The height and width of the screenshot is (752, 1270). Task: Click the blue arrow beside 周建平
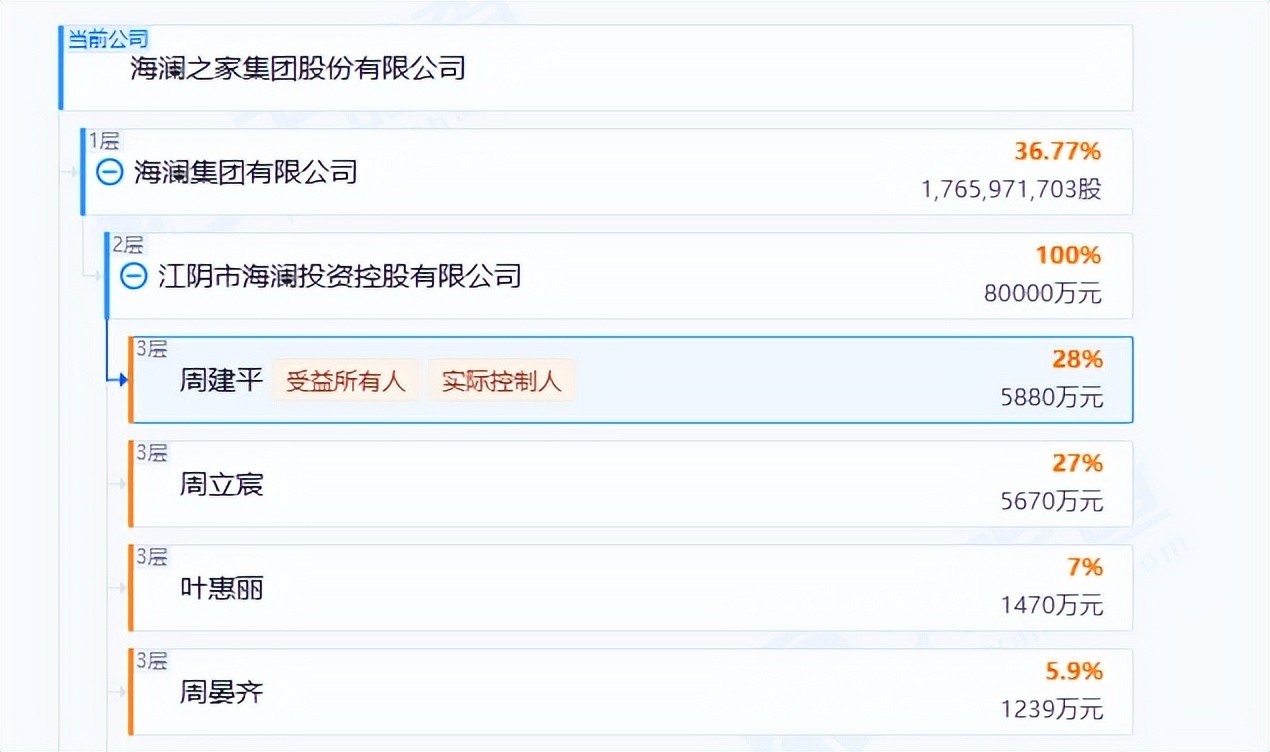pyautogui.click(x=119, y=379)
